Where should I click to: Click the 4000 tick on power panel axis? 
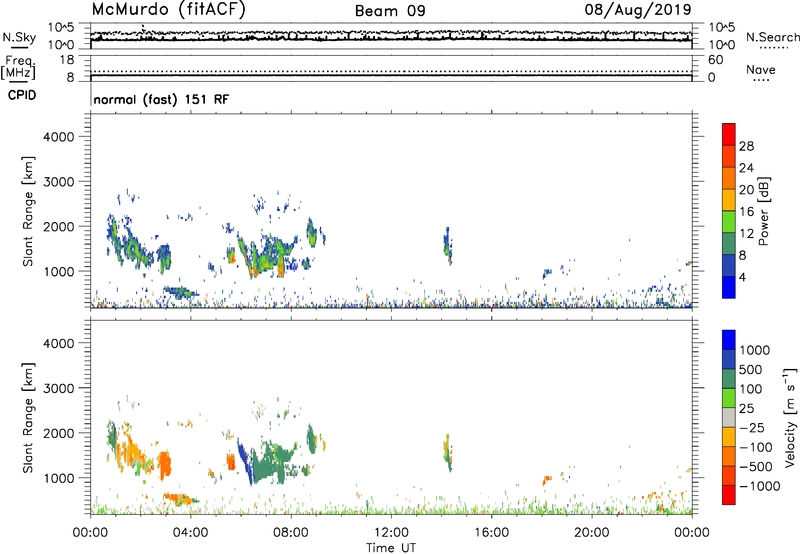tap(58, 137)
